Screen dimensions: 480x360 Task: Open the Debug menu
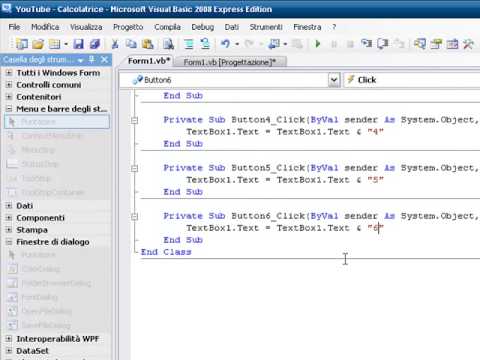[203, 27]
